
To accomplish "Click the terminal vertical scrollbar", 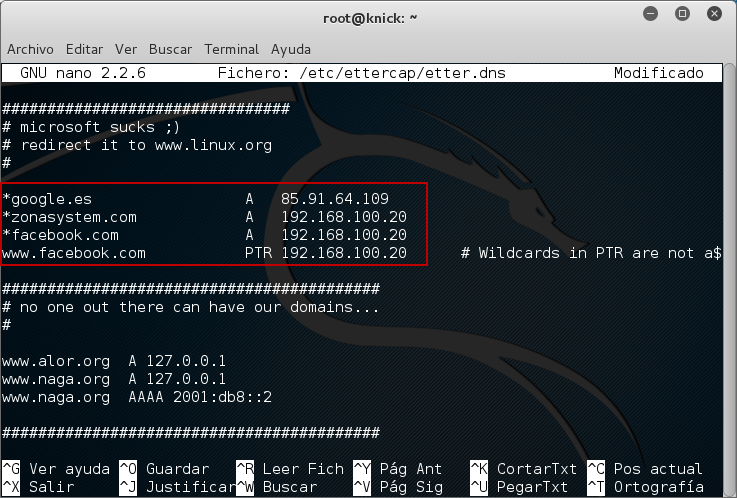I will coord(729,280).
